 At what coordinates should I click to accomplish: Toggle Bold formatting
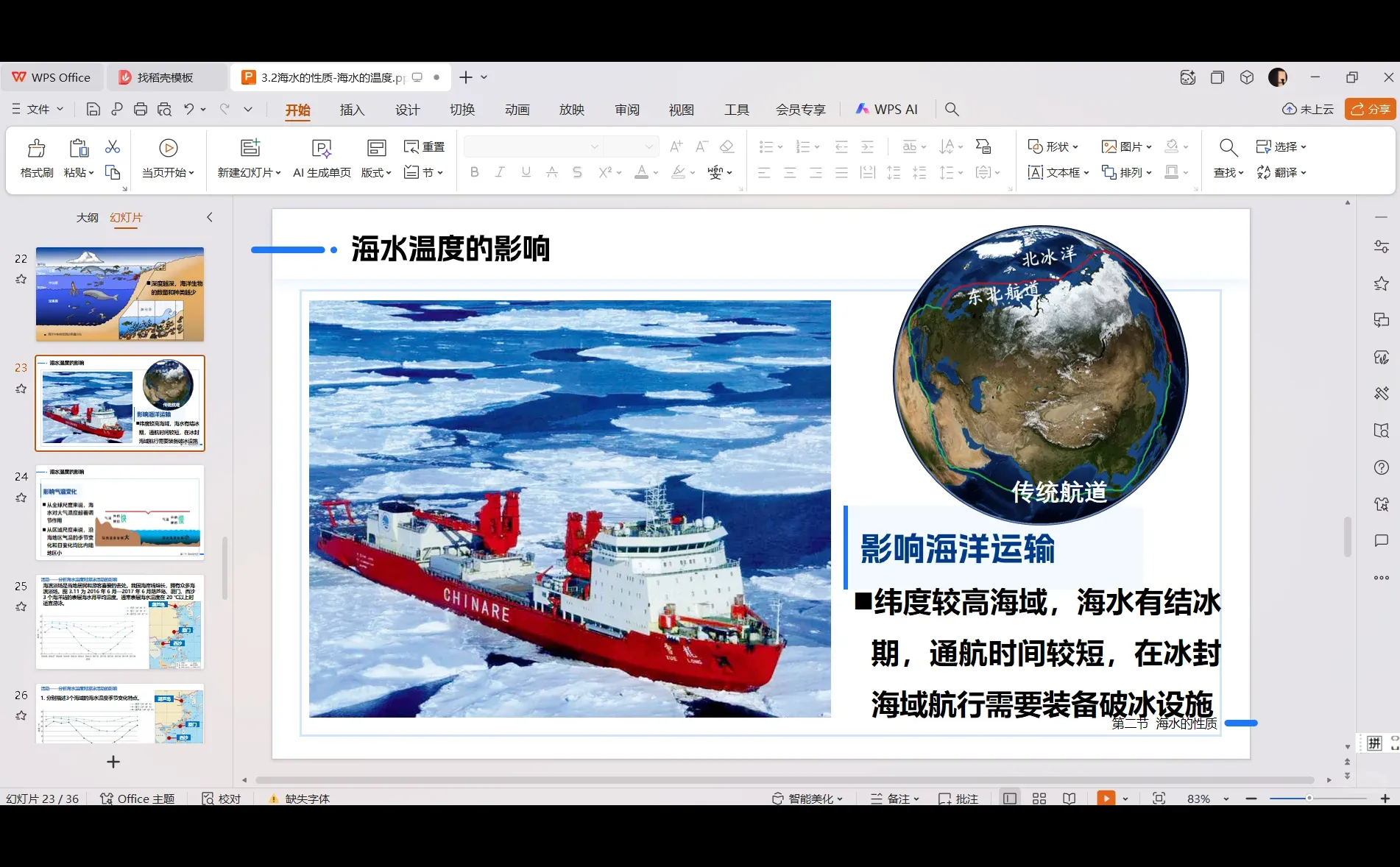[x=474, y=172]
